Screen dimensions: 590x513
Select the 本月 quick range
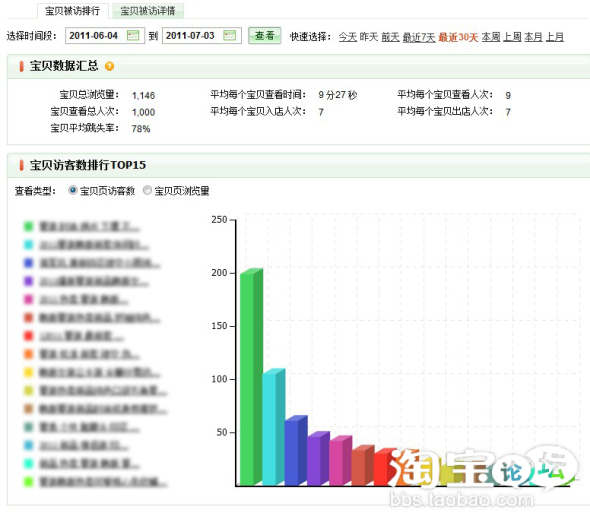[x=533, y=37]
